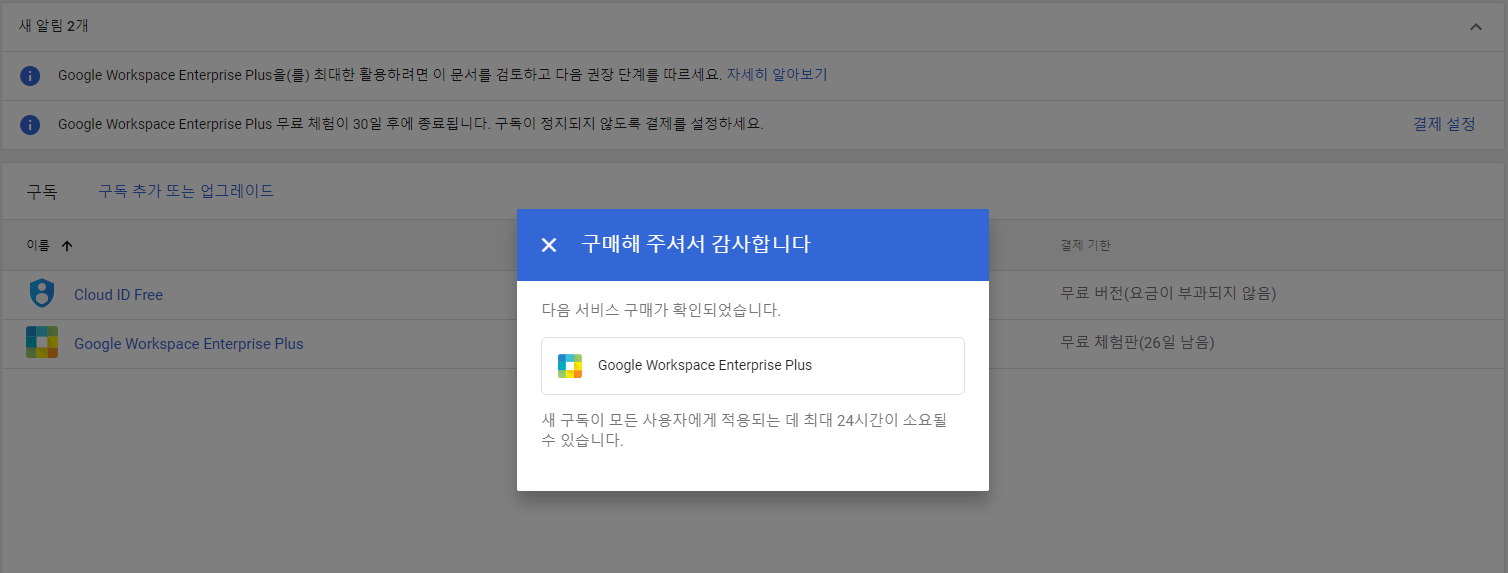The image size is (1508, 573).
Task: Click the 구매해 주셔서 감사합니다 dialog title
Action: coord(695,245)
